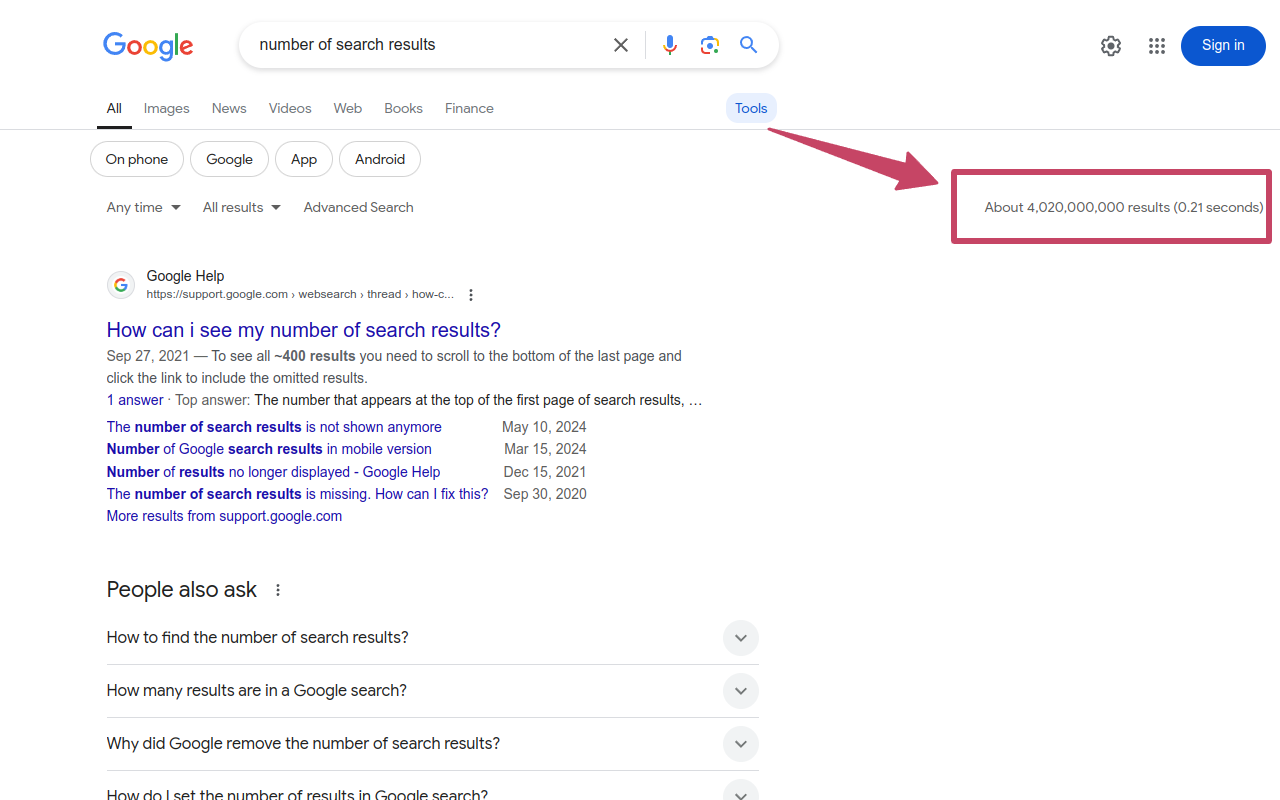The height and width of the screenshot is (800, 1280).
Task: Switch to the Images tab
Action: point(166,108)
